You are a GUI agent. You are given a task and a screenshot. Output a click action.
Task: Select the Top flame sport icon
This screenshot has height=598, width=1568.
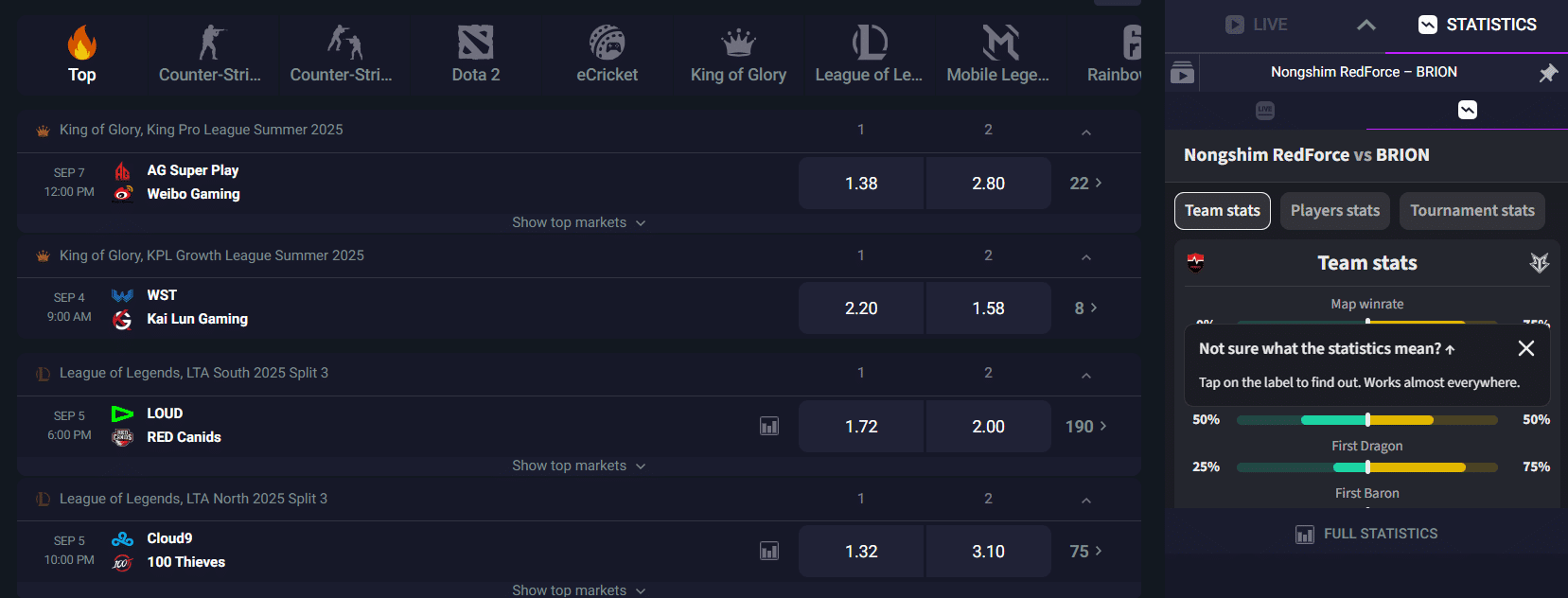pos(81,54)
